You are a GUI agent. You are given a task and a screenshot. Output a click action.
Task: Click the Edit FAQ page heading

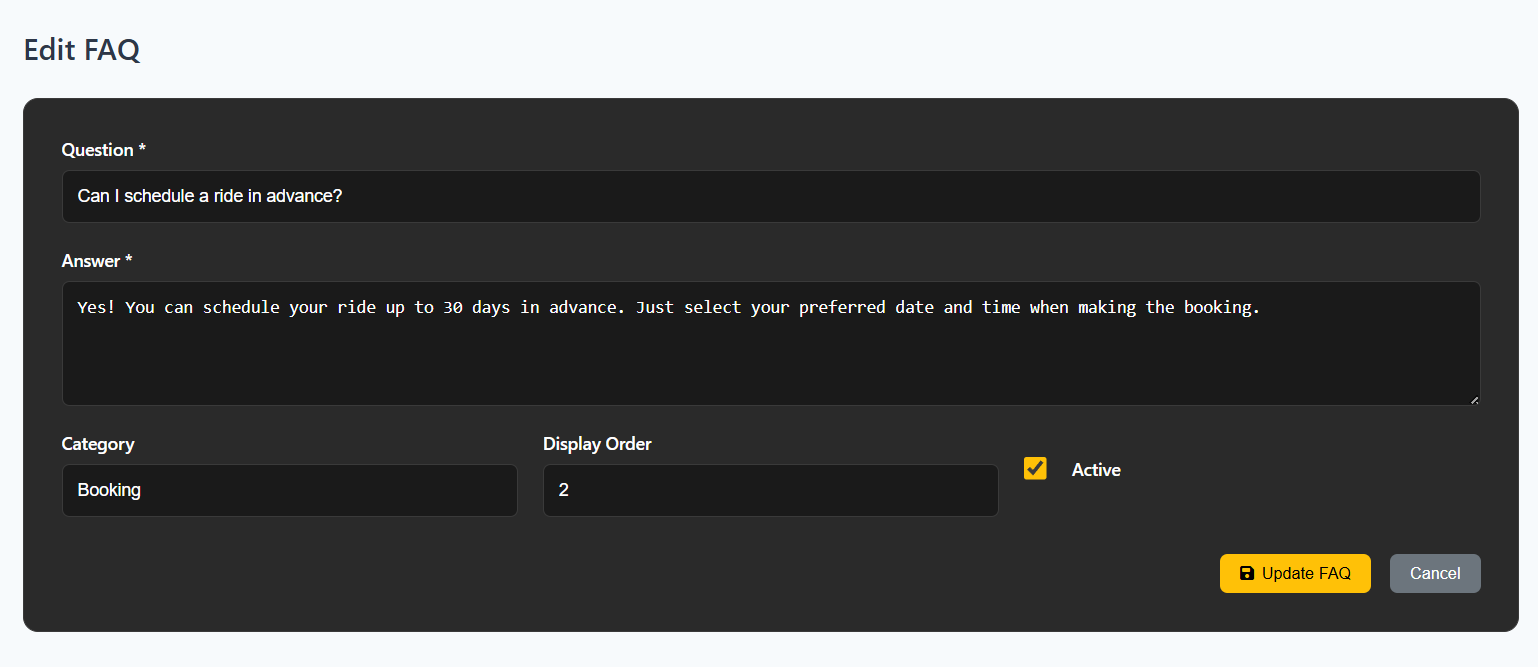[x=81, y=50]
